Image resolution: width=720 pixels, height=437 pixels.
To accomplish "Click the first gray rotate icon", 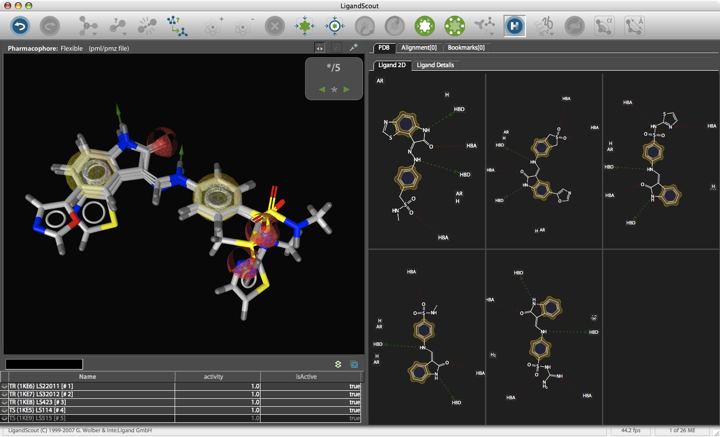I will click(365, 26).
